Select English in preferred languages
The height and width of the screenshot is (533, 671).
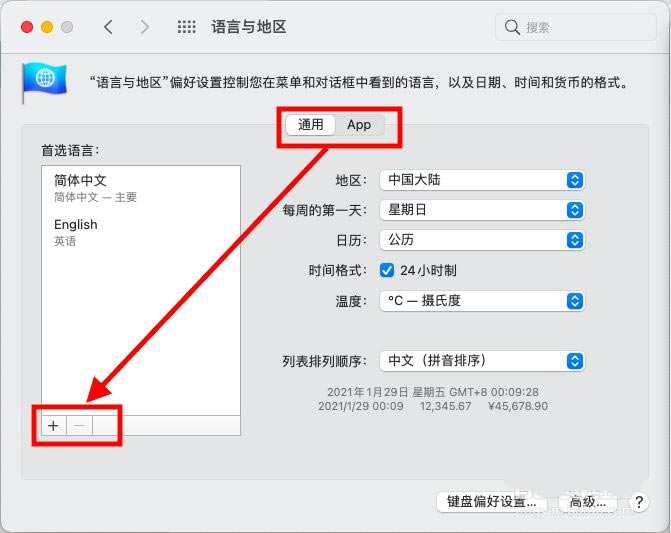[141, 232]
